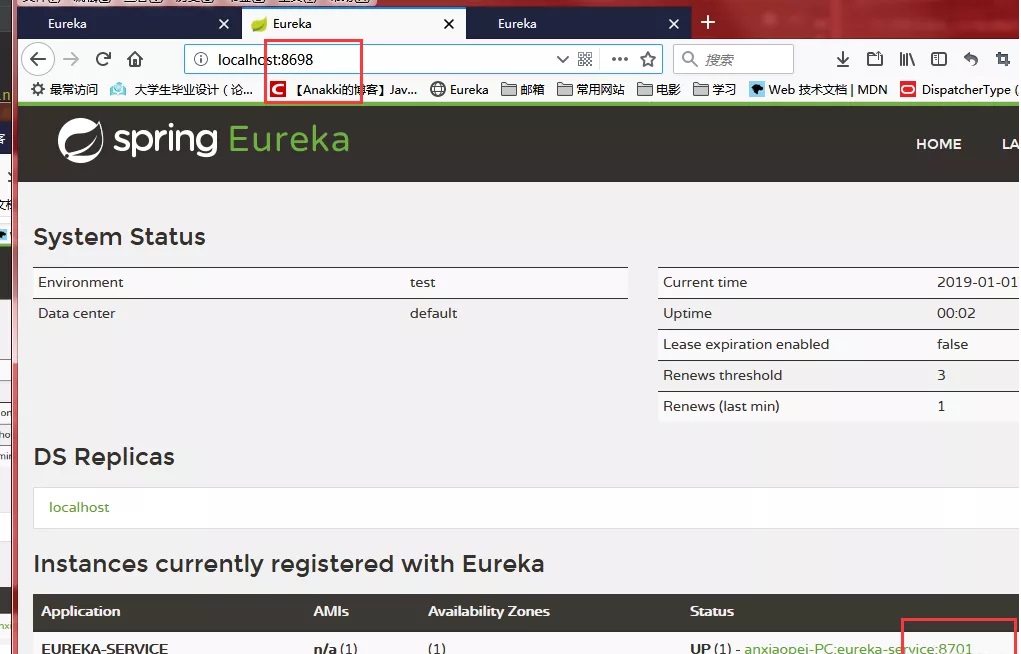Open the 电影 bookmark folder

[x=658, y=89]
